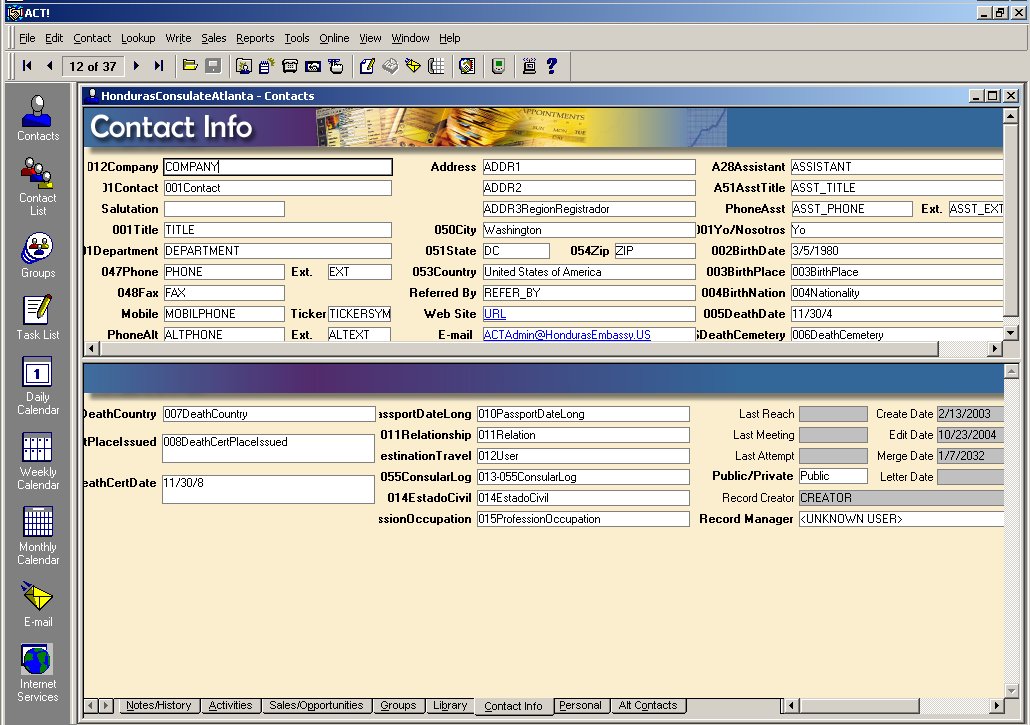Open the Reports menu
The width and height of the screenshot is (1030, 725).
coord(255,38)
